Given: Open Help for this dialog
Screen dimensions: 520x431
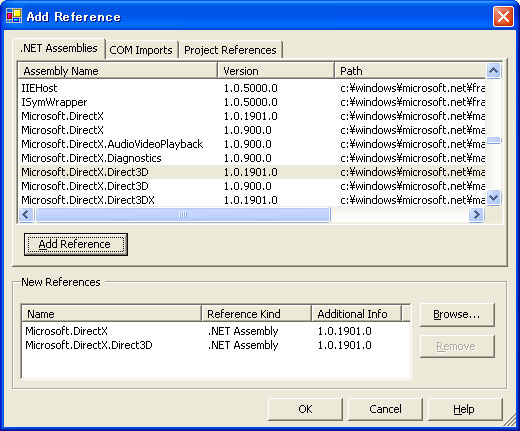Looking at the screenshot, I should (x=465, y=409).
